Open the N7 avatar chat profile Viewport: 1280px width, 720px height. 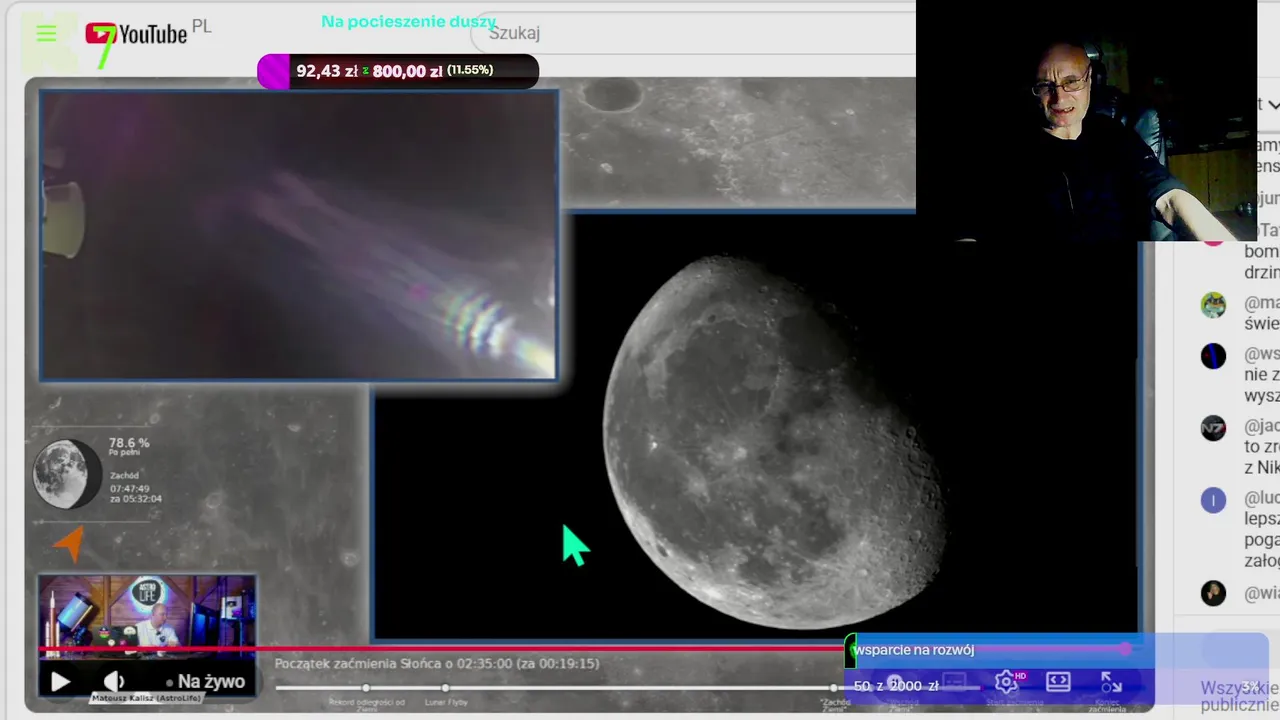(x=1213, y=428)
